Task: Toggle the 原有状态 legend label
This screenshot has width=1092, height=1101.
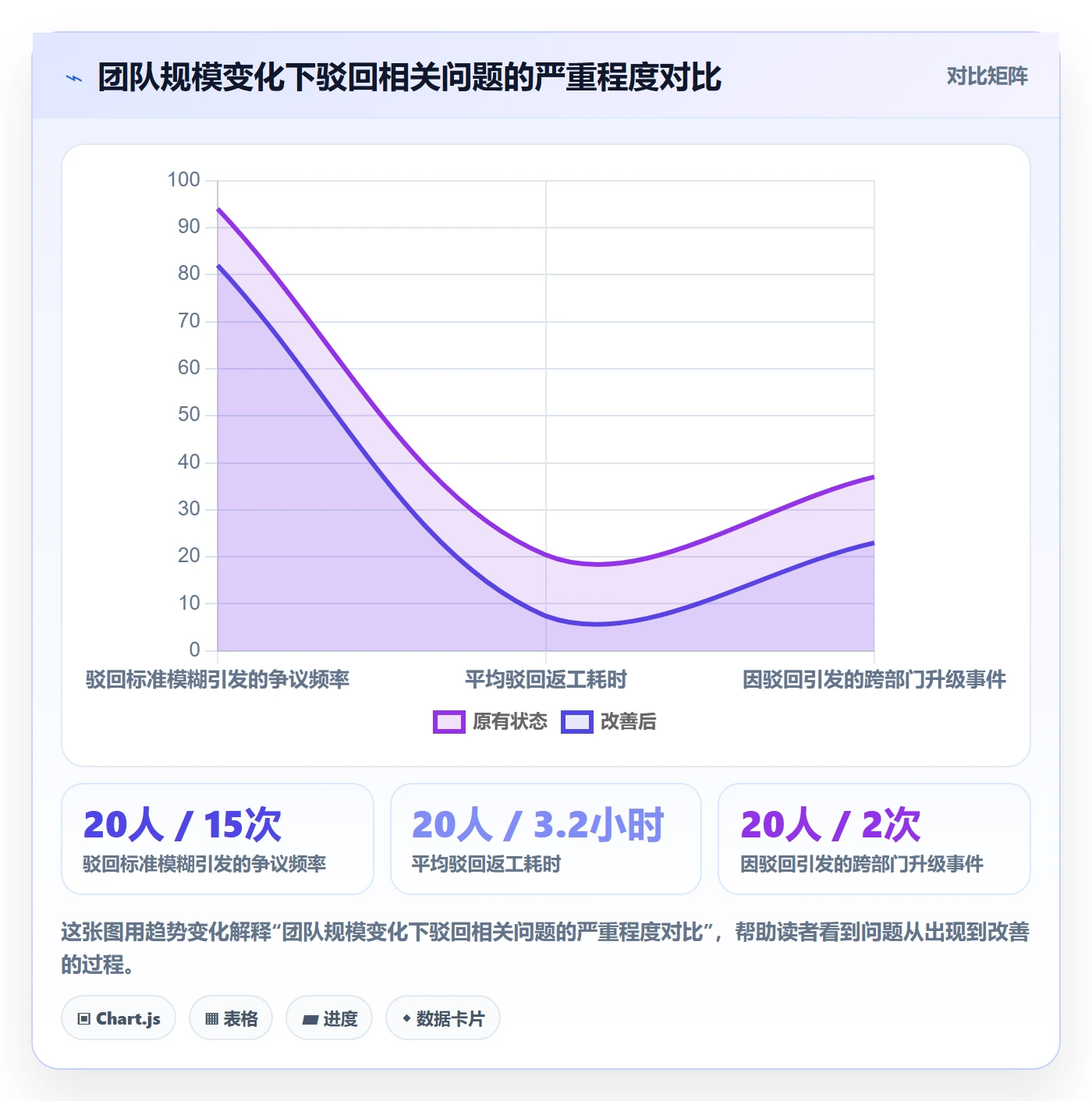Action: pyautogui.click(x=510, y=722)
